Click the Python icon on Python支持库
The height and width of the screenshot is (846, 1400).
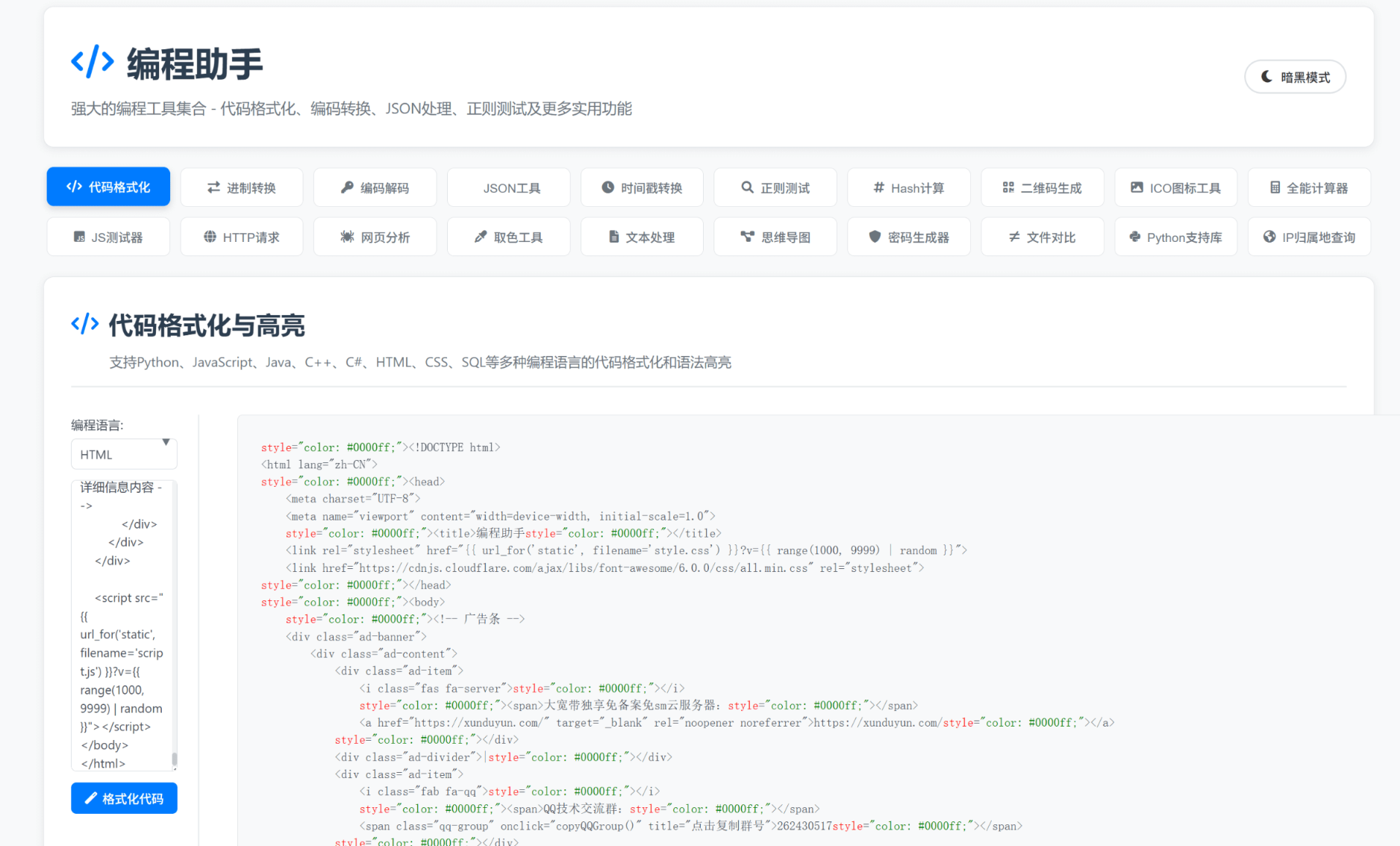point(1135,237)
